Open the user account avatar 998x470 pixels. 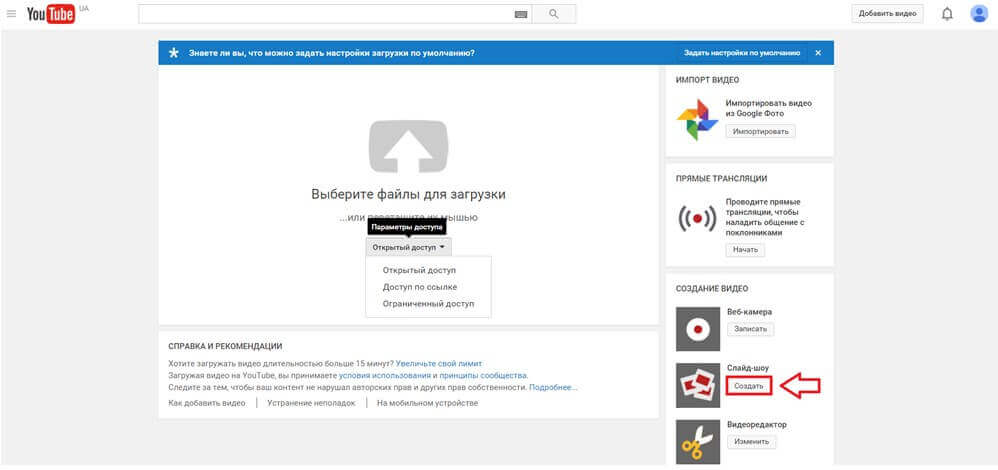[979, 14]
